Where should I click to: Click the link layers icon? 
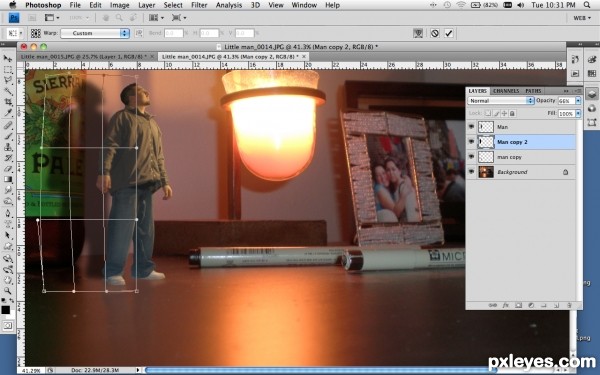tap(492, 305)
